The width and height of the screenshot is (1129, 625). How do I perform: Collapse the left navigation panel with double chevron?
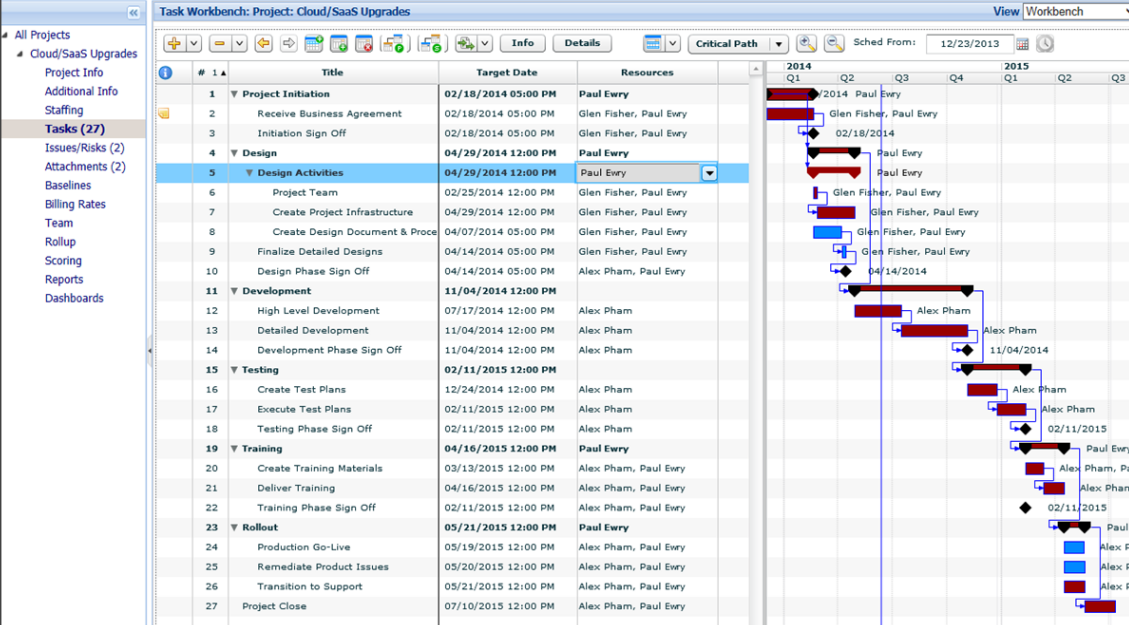[x=133, y=12]
